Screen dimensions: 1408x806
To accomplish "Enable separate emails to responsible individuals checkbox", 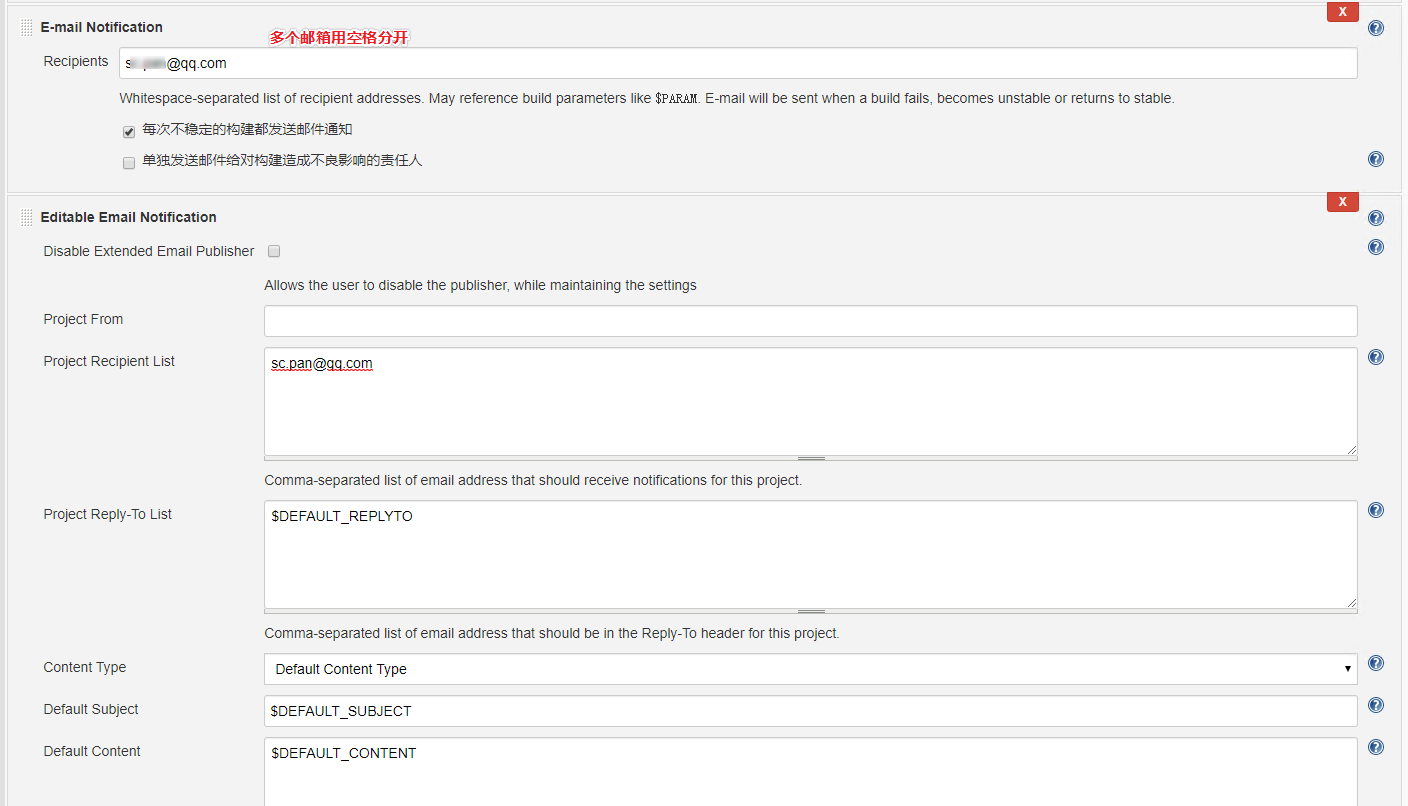I will [129, 163].
